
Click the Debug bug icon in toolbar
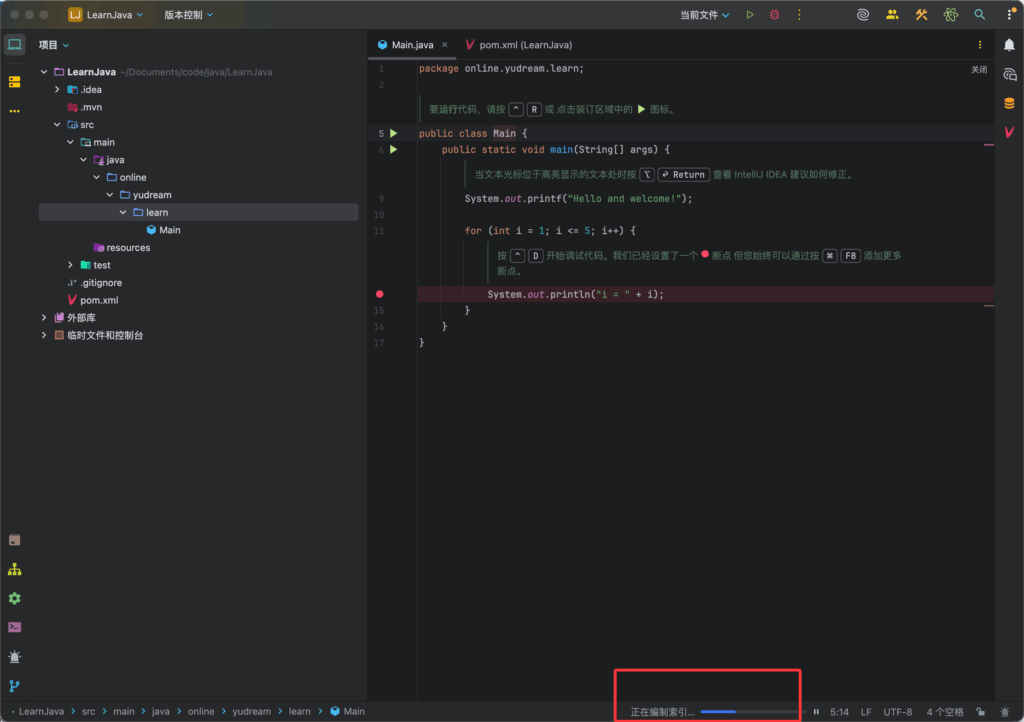pyautogui.click(x=774, y=15)
